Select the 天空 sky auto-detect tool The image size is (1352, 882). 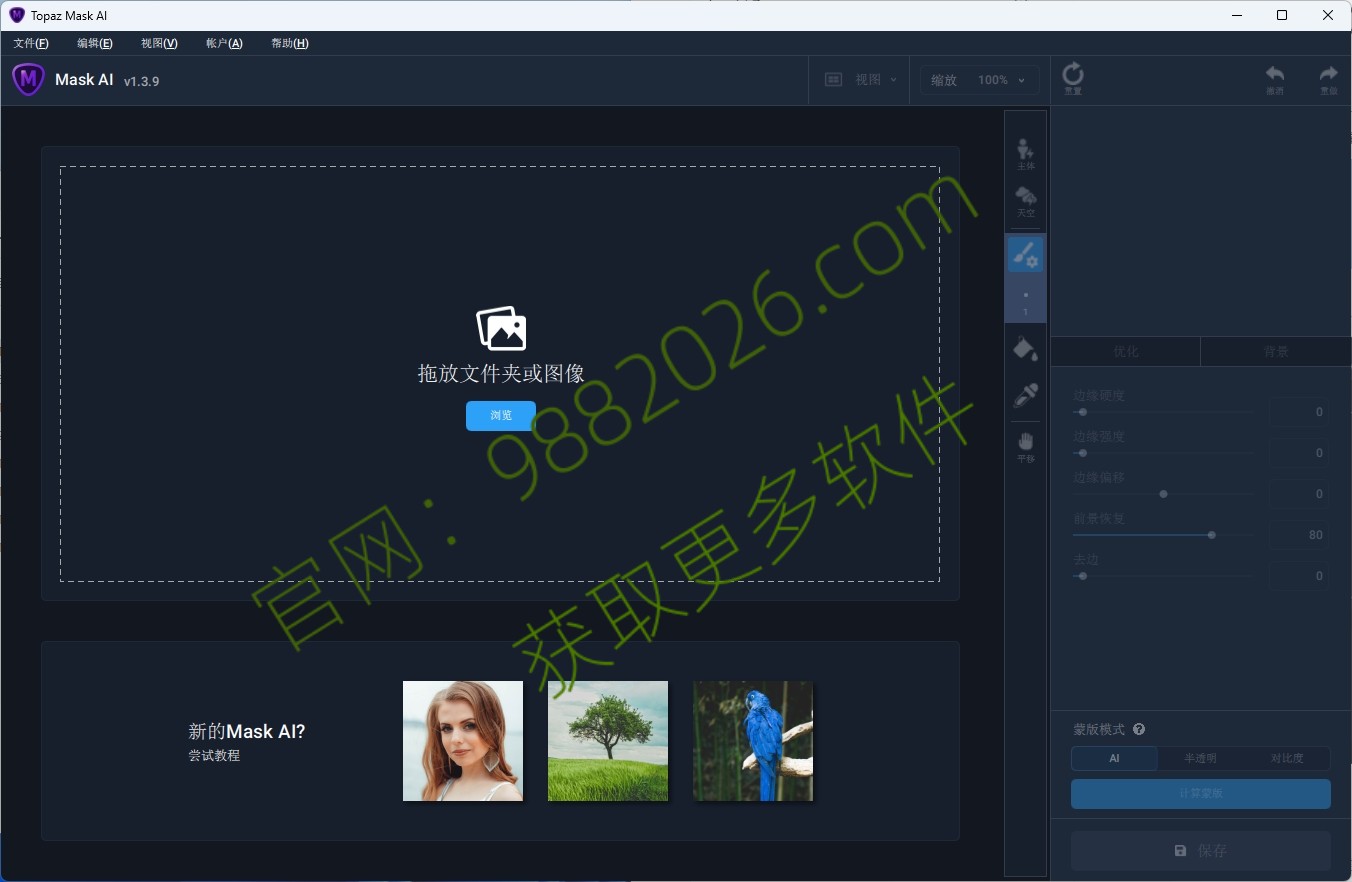1025,201
